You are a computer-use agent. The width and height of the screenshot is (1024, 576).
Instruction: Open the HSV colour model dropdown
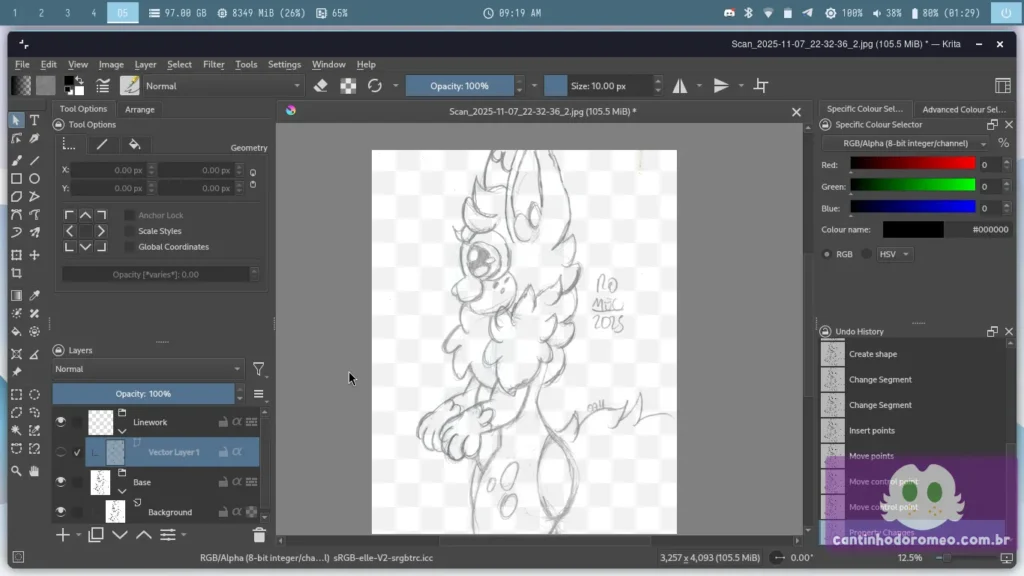tap(894, 254)
